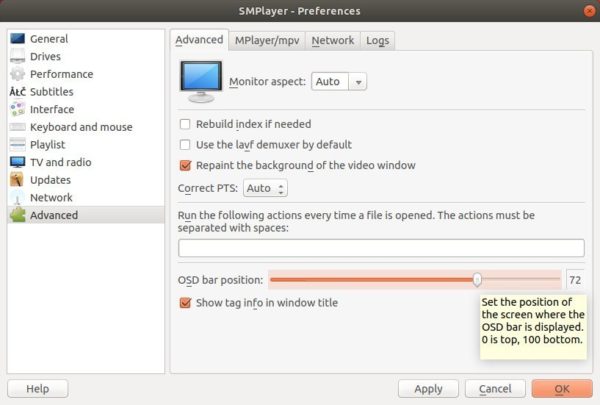Select the Subtitles icon in sidebar
The height and width of the screenshot is (405, 600).
click(18, 91)
